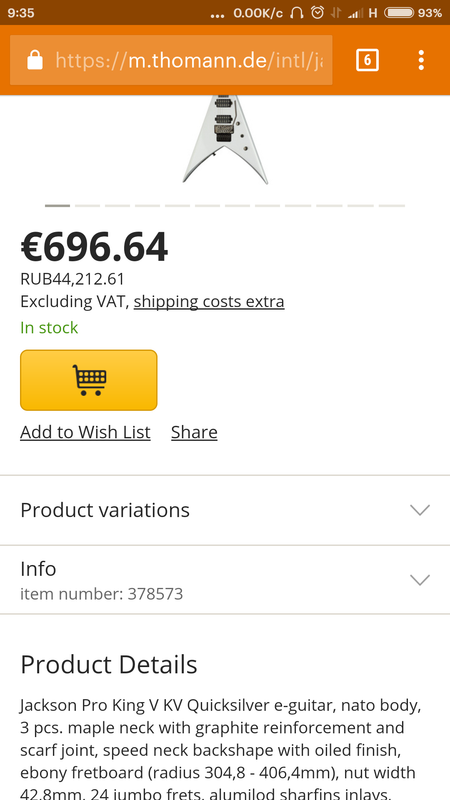
Task: Open the Add to Wish List link
Action: [85, 432]
